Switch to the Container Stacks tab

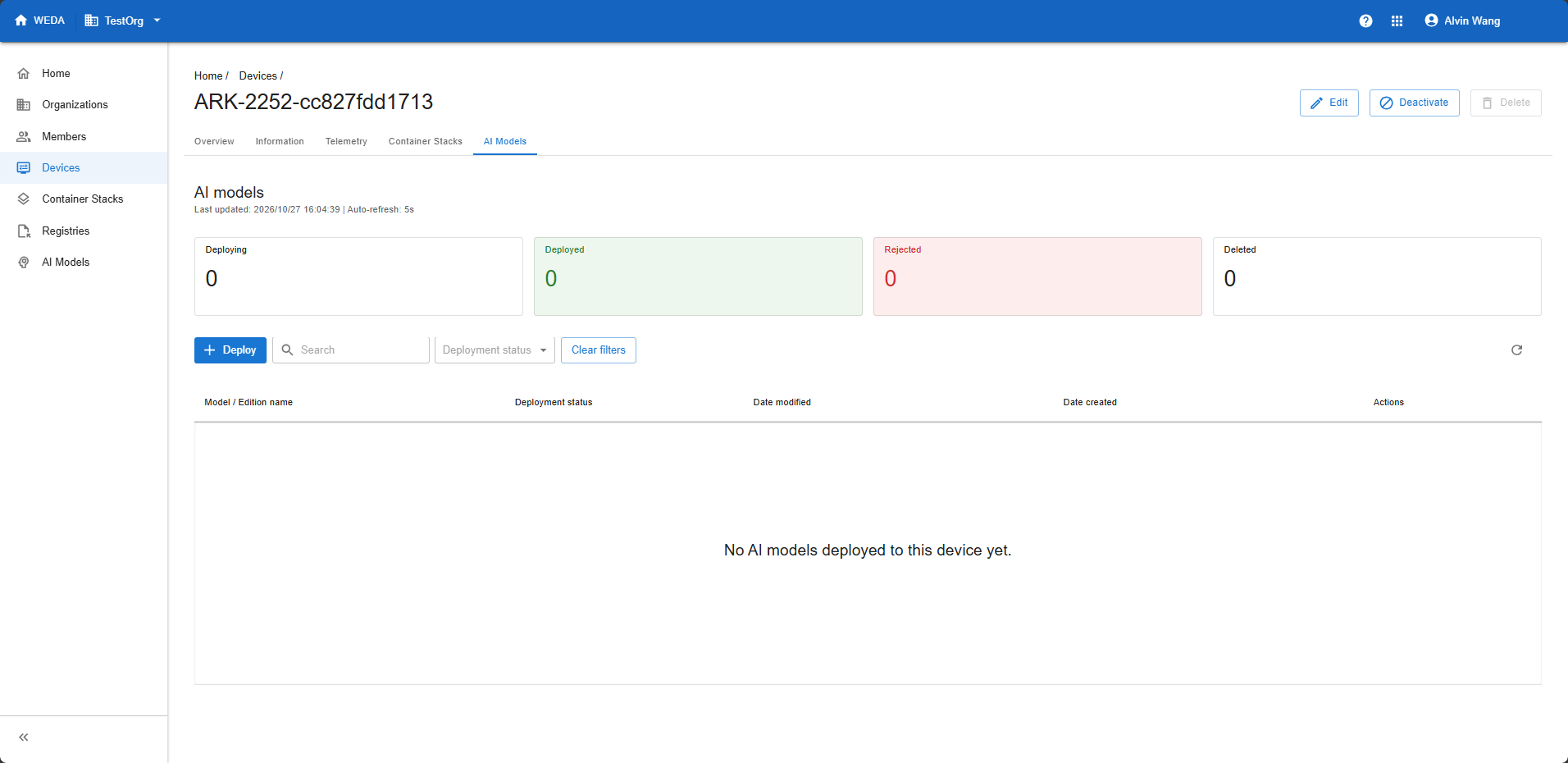click(426, 141)
